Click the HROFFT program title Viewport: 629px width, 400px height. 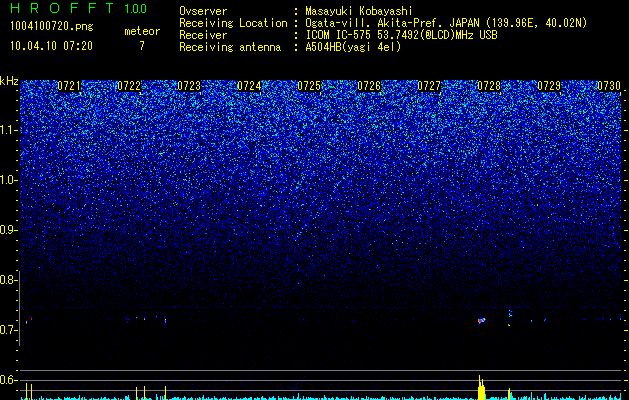62,8
